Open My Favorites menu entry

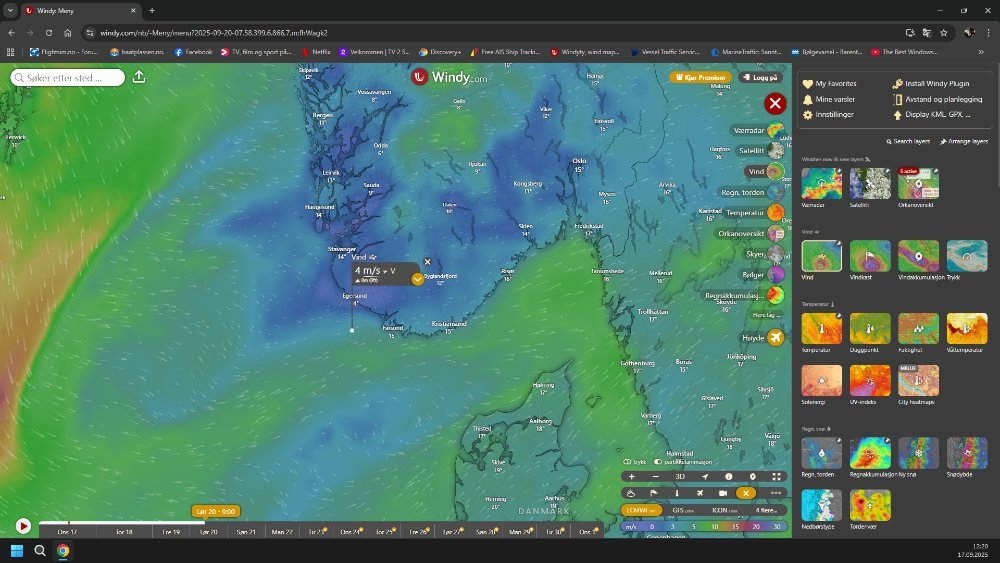[x=835, y=84]
